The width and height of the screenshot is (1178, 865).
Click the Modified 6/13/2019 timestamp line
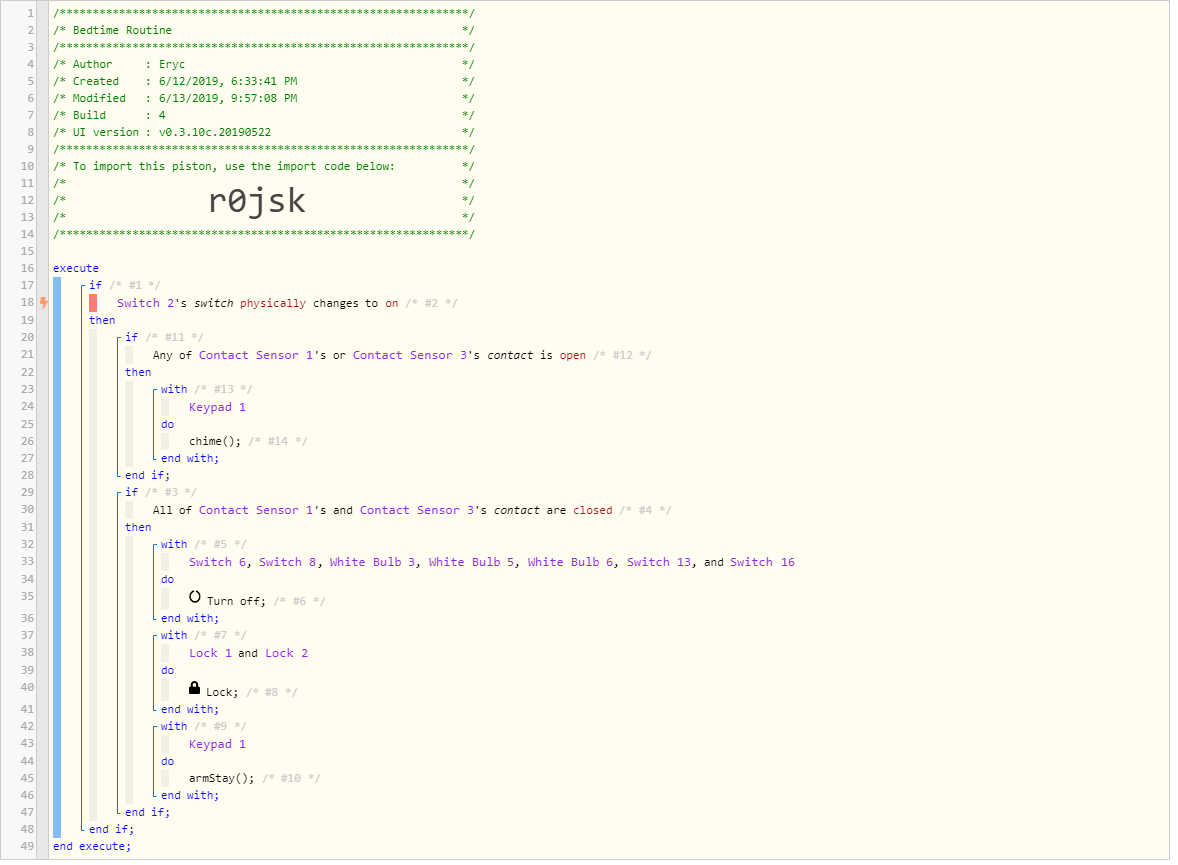263,98
